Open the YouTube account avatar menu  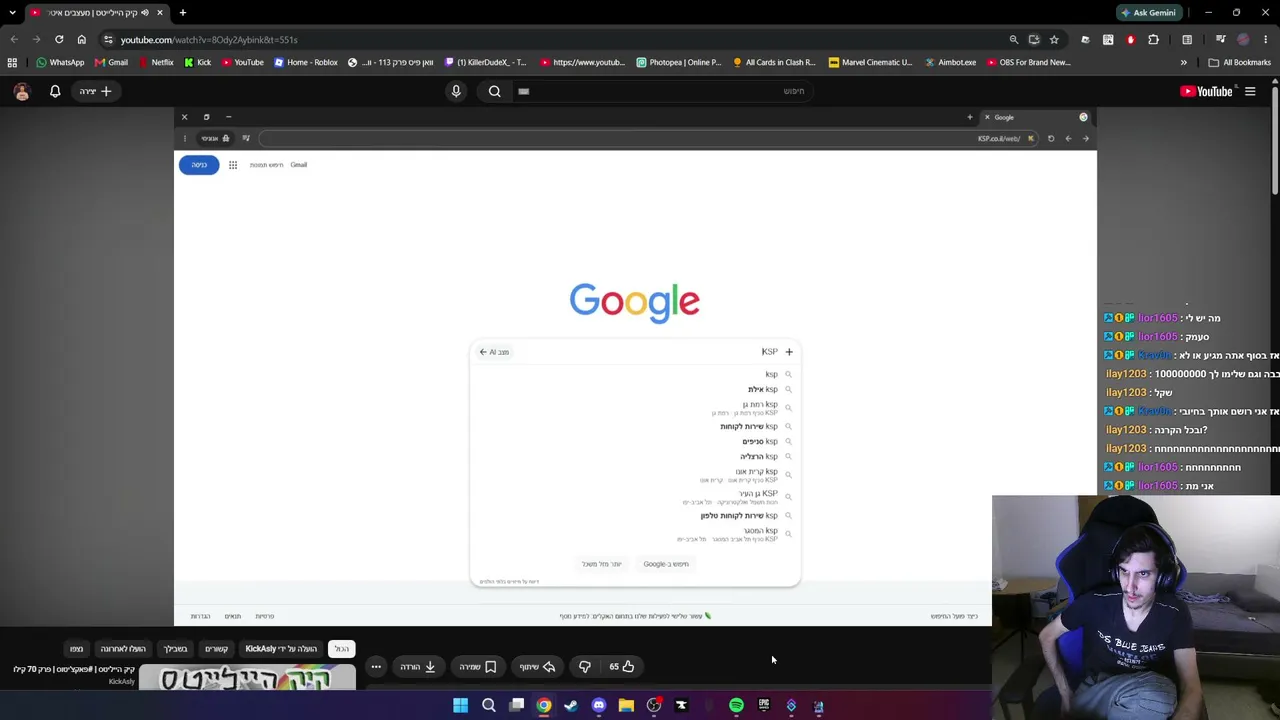tap(22, 91)
